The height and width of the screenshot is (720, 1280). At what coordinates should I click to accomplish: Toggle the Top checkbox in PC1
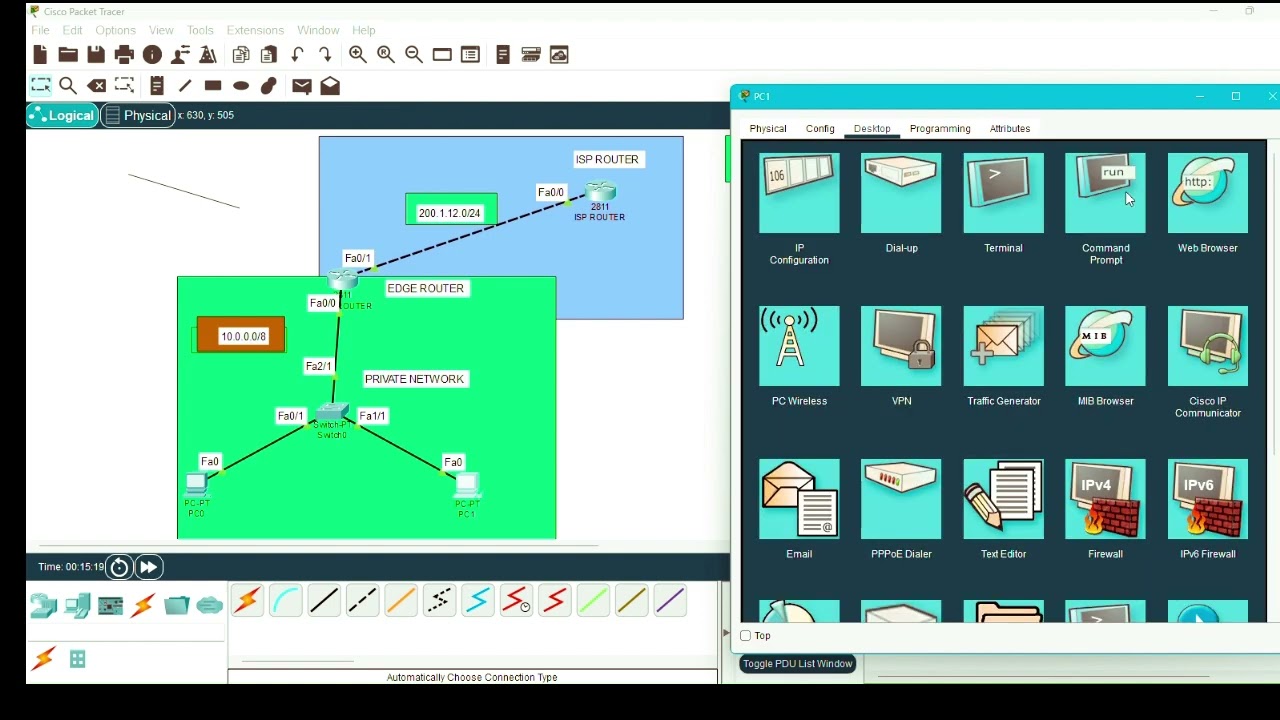[746, 636]
